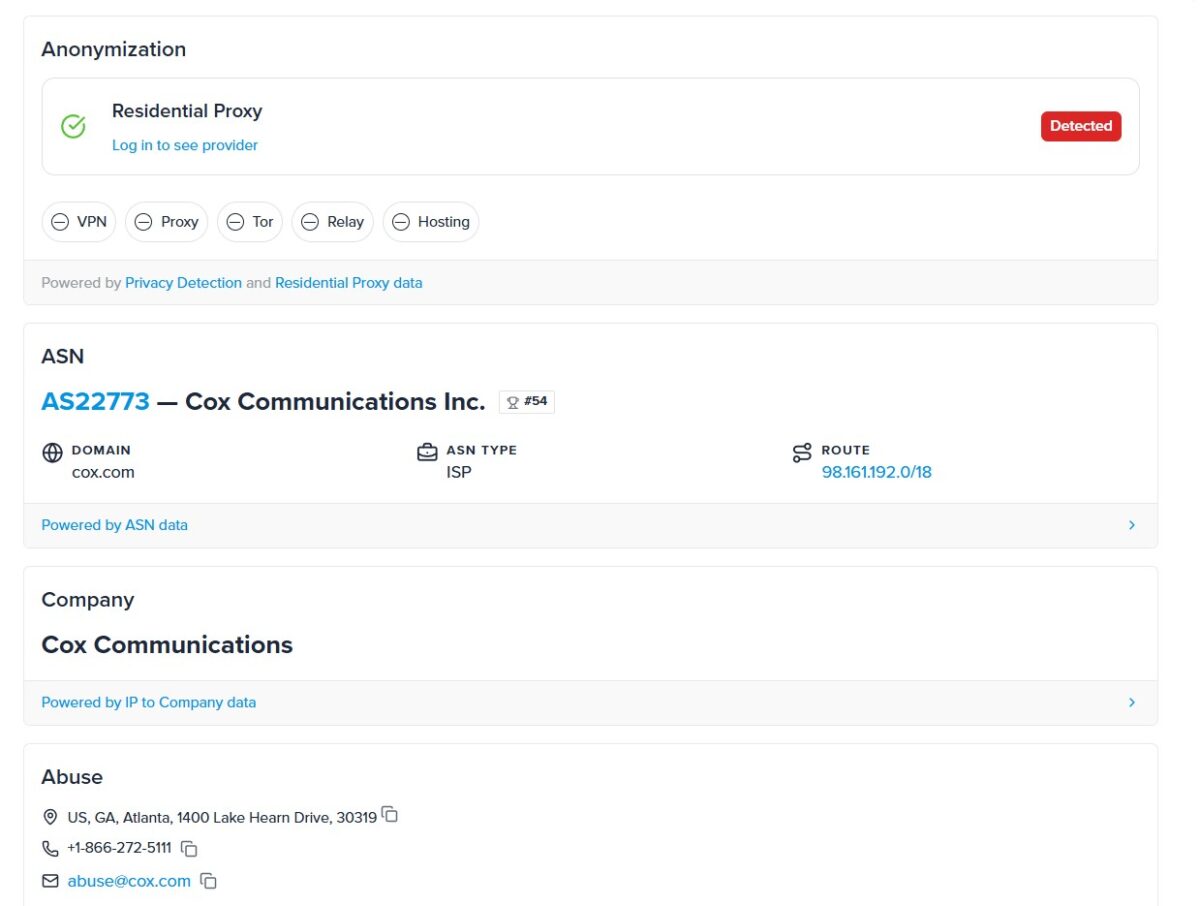Click the Hosting label in its chip
This screenshot has height=906, width=1200.
coord(444,222)
